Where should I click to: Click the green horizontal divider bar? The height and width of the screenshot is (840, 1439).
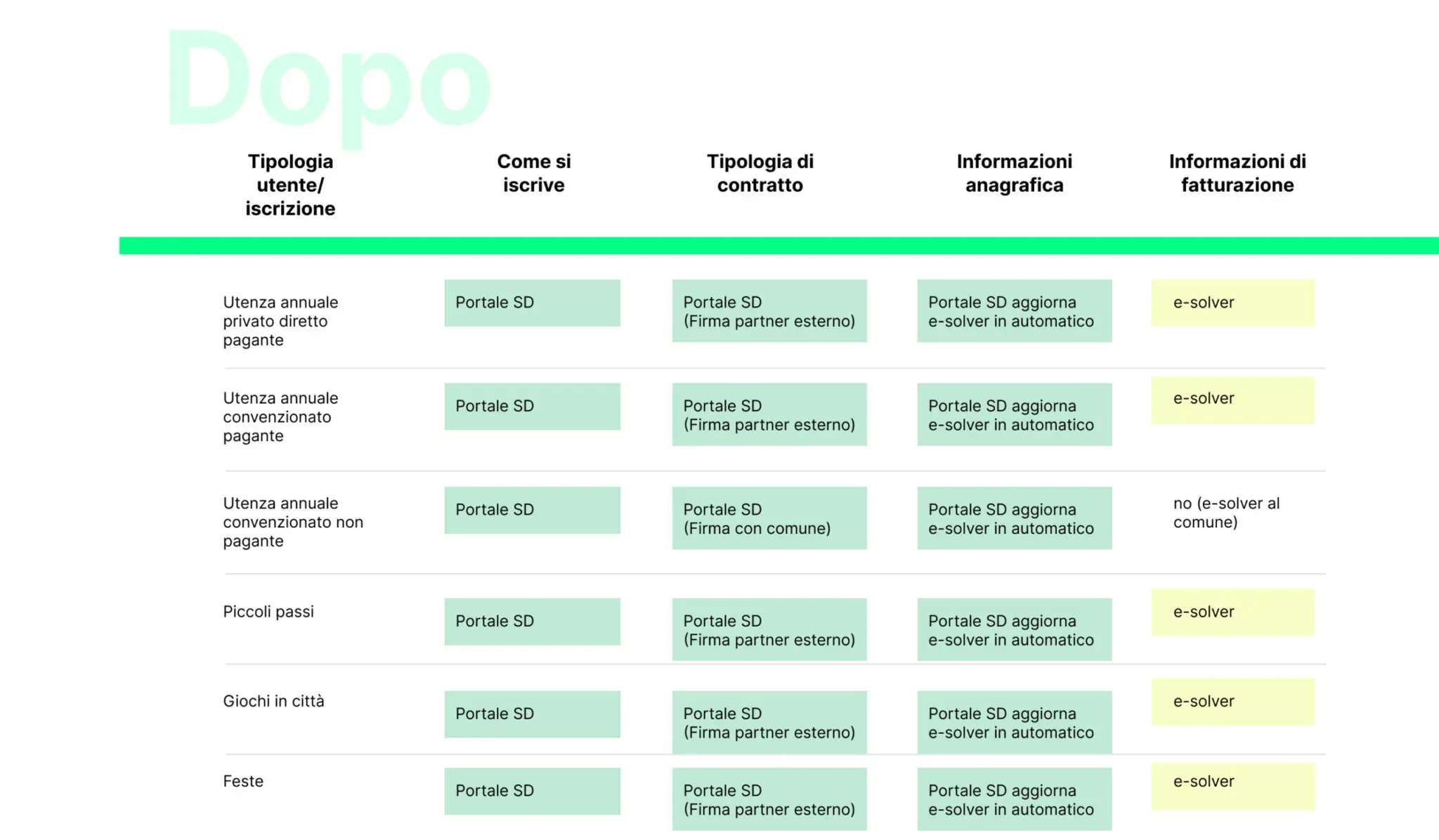(779, 246)
